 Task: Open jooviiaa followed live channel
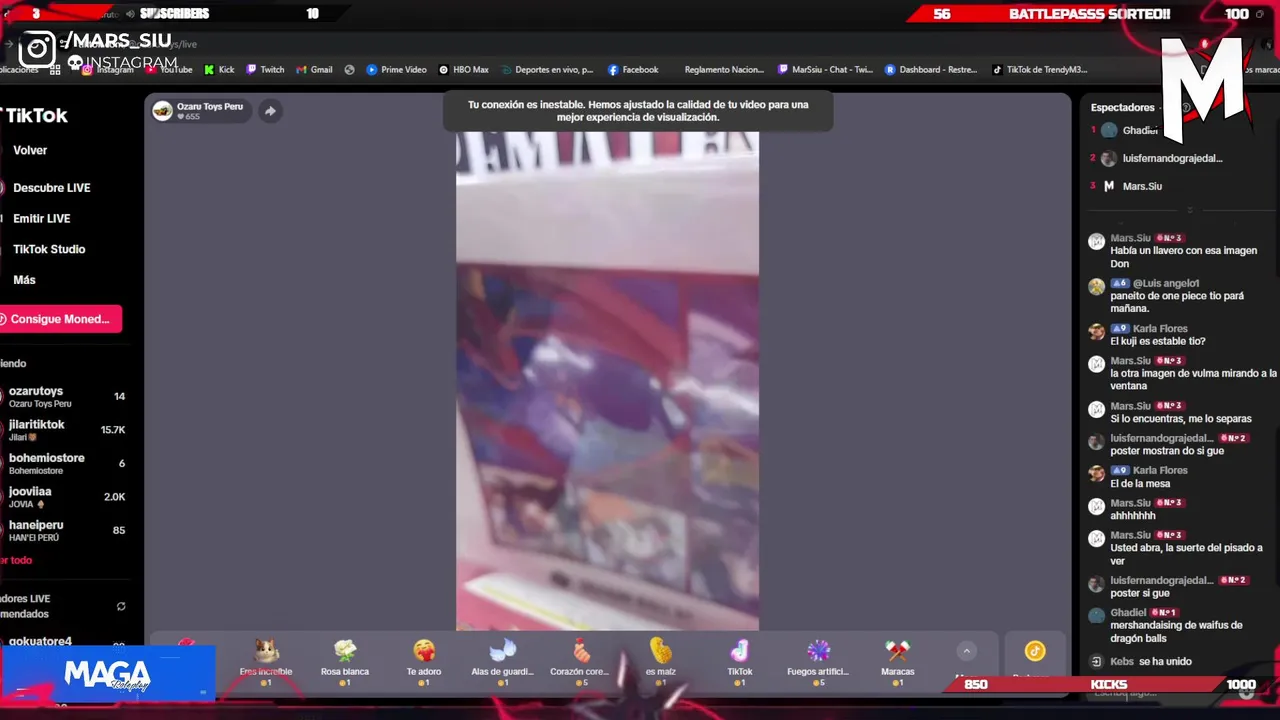click(x=65, y=497)
